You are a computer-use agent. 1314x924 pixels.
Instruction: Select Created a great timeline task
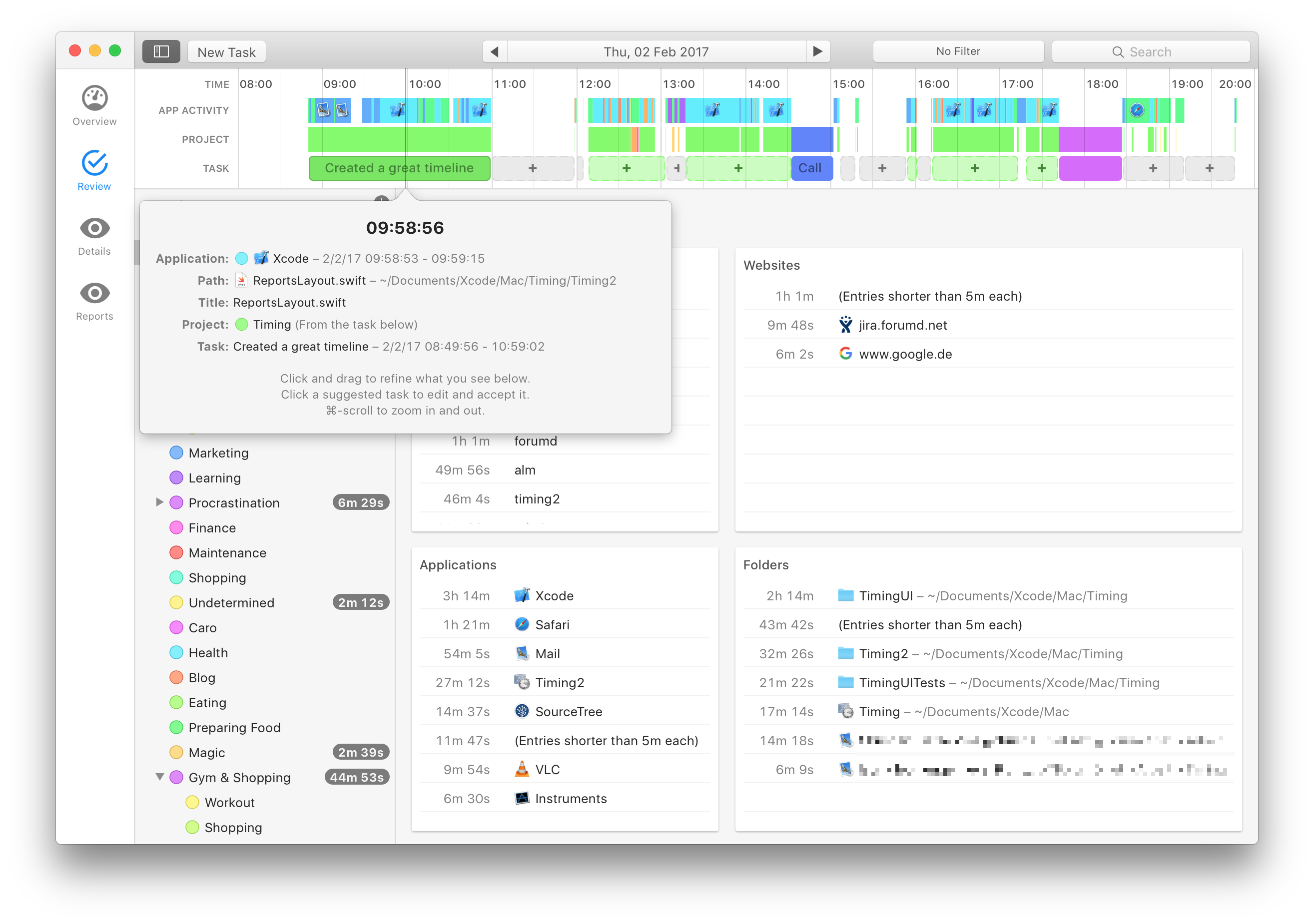click(x=399, y=168)
